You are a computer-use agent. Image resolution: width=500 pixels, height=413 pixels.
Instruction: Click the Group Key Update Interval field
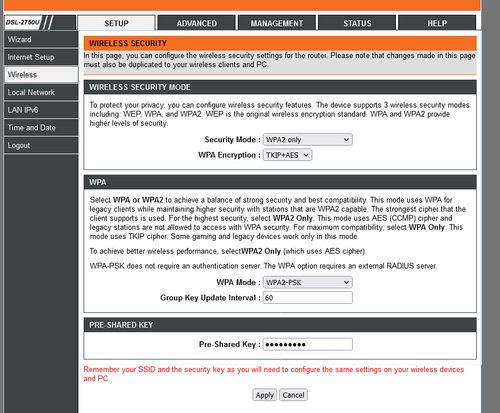click(x=308, y=298)
